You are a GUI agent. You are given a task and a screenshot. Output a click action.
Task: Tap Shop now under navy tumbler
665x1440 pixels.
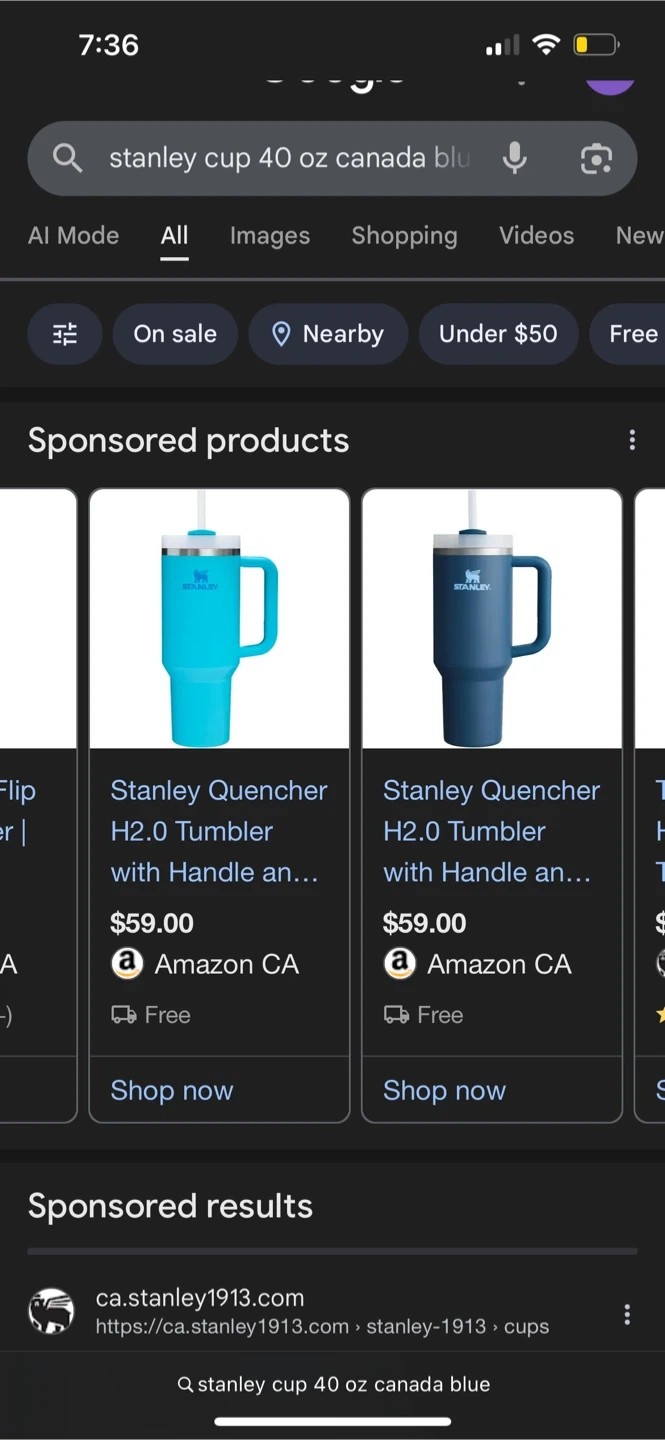444,1090
